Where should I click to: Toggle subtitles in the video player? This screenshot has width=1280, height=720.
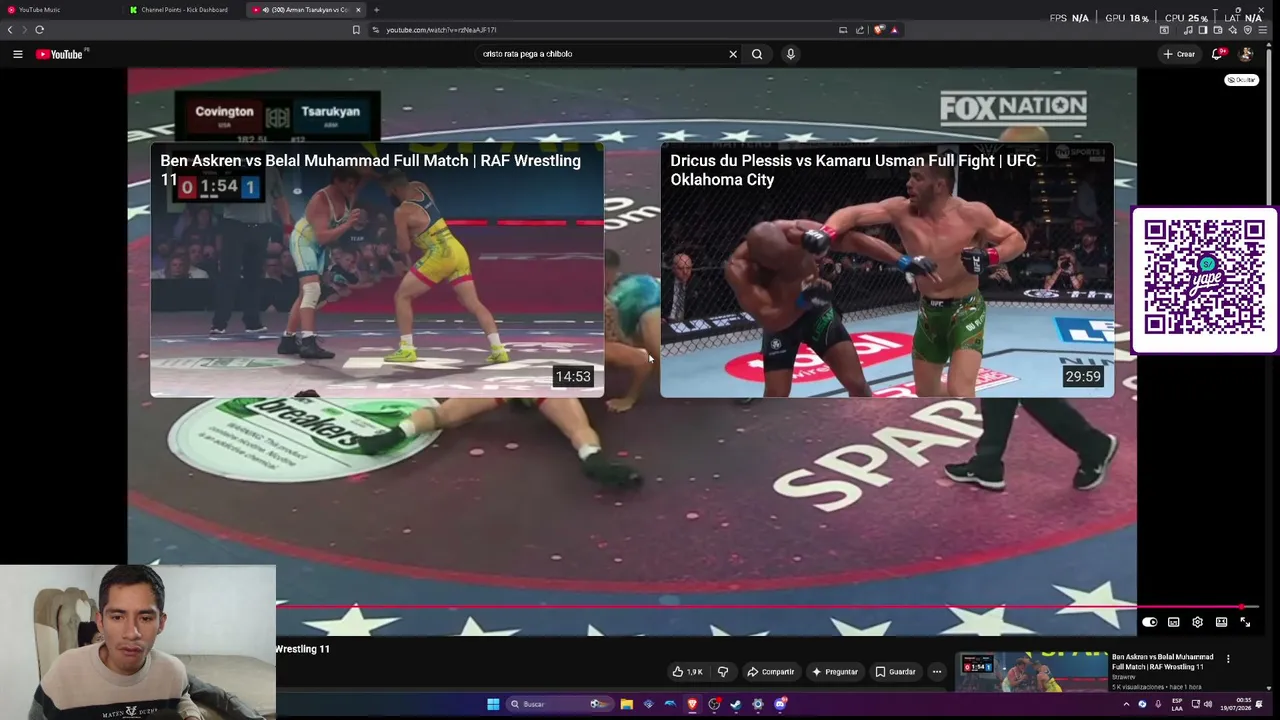click(1174, 622)
